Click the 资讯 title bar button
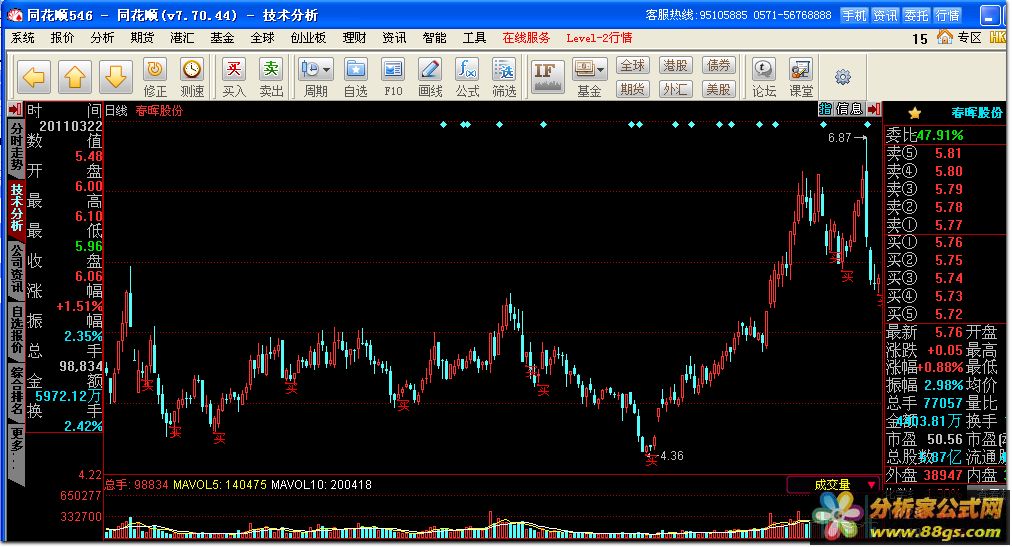 coord(885,15)
